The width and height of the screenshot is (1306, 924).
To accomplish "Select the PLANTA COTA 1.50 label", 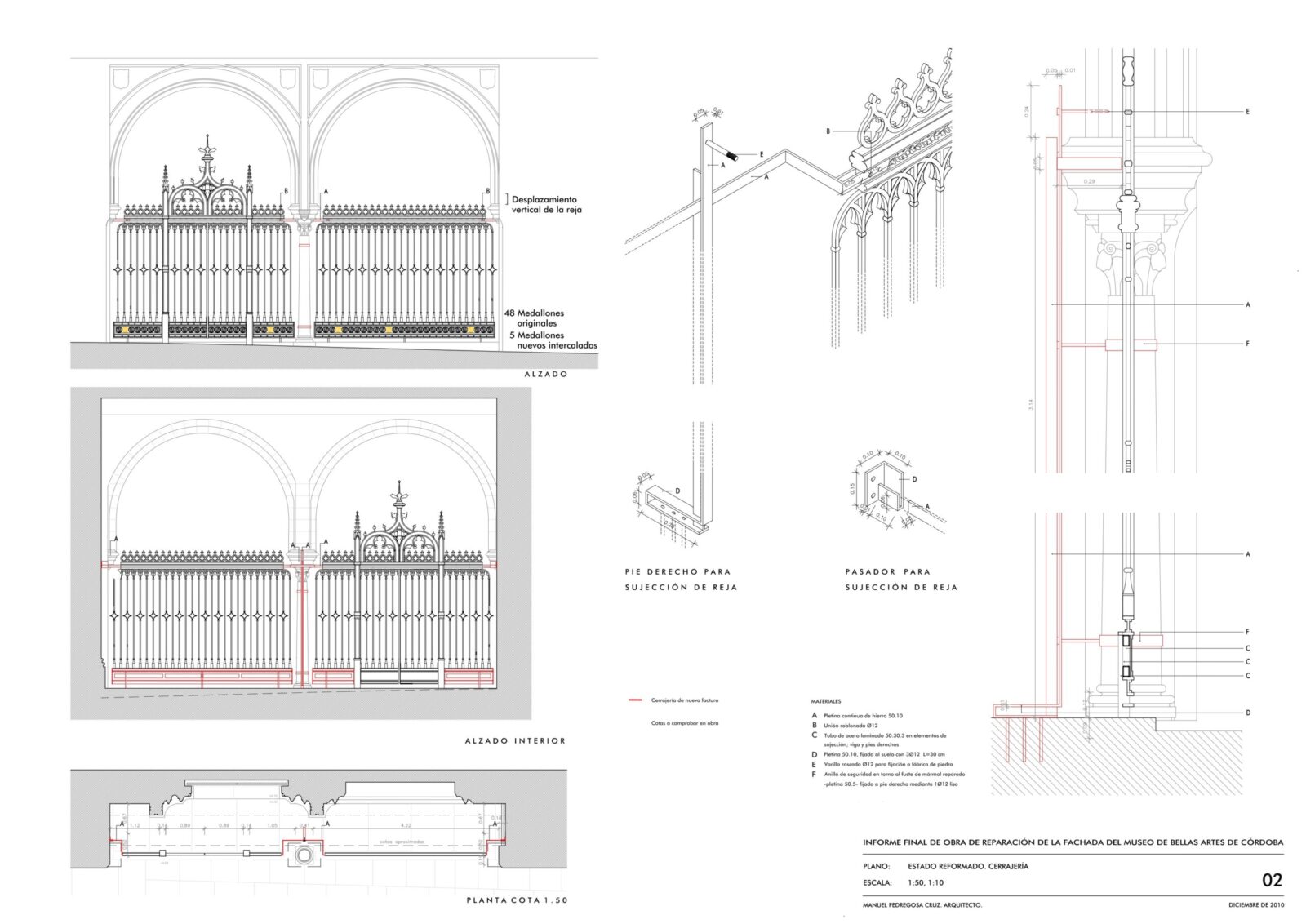I will point(517,900).
